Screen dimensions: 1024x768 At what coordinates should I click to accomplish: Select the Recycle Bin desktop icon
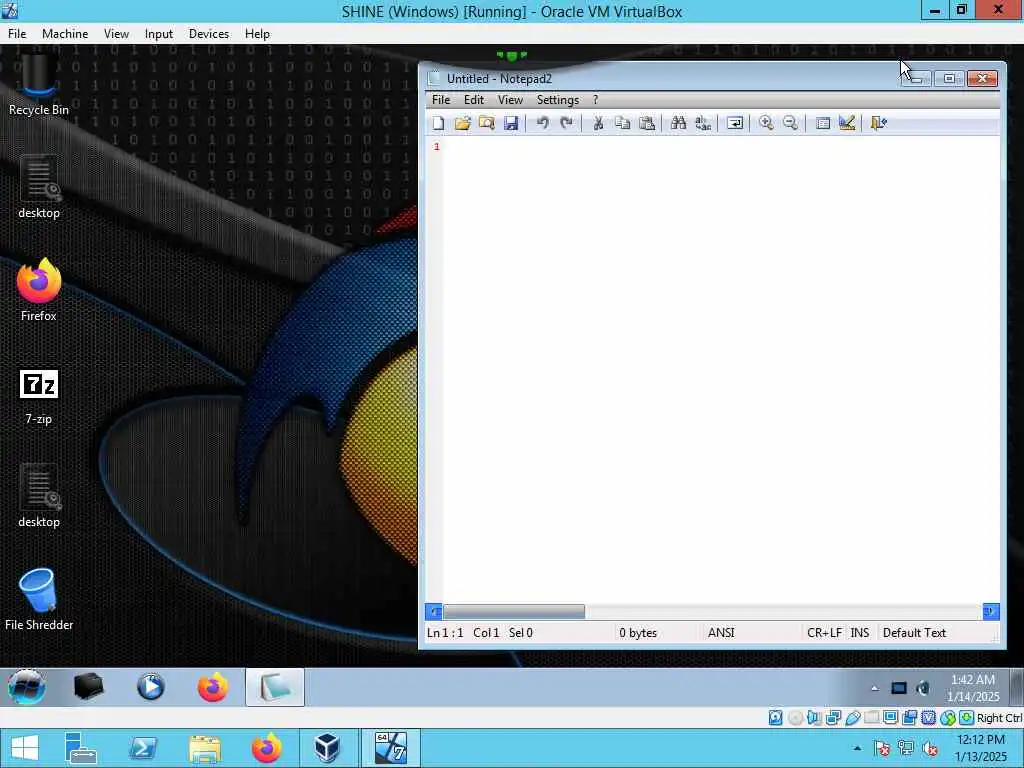39,85
